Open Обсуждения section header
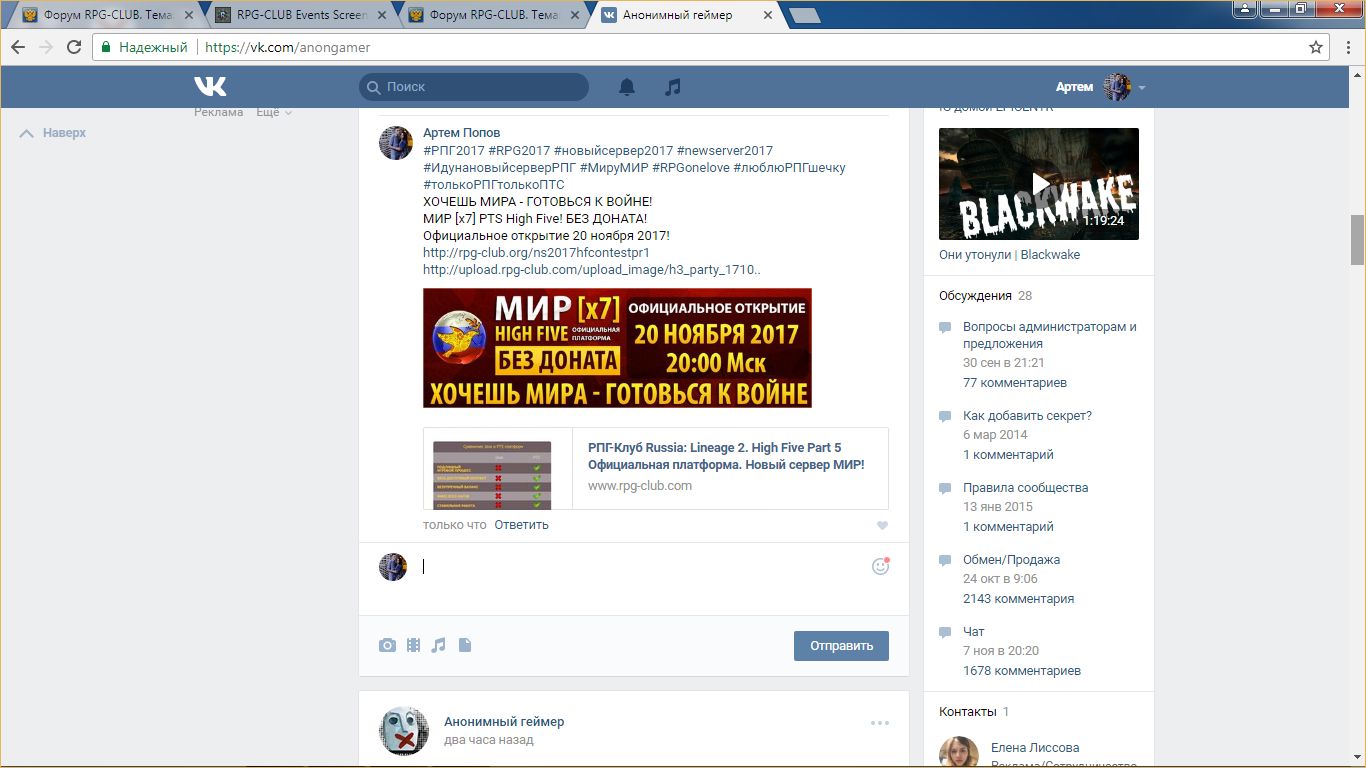 975,296
